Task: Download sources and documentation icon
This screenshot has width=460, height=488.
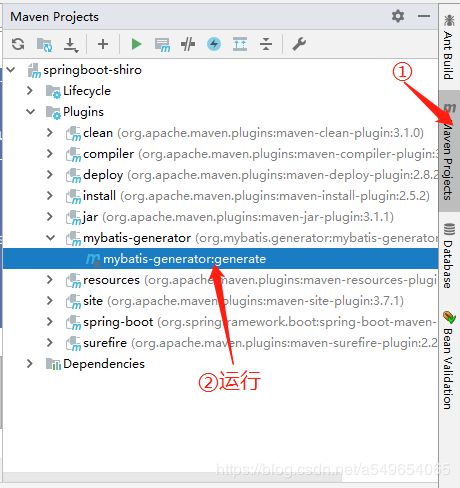Action: click(x=71, y=44)
